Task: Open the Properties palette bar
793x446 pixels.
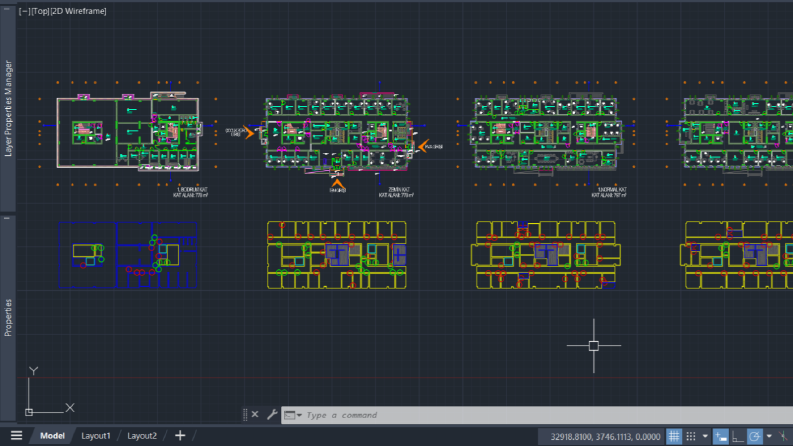Action: point(8,317)
